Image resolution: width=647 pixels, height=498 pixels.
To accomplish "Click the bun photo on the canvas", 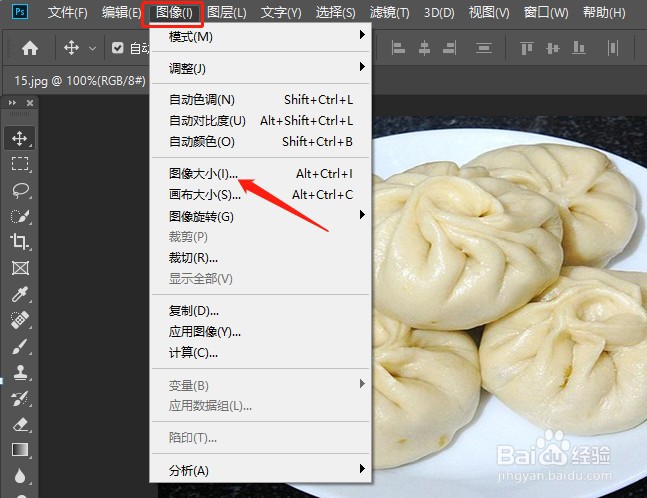I will pyautogui.click(x=510, y=307).
